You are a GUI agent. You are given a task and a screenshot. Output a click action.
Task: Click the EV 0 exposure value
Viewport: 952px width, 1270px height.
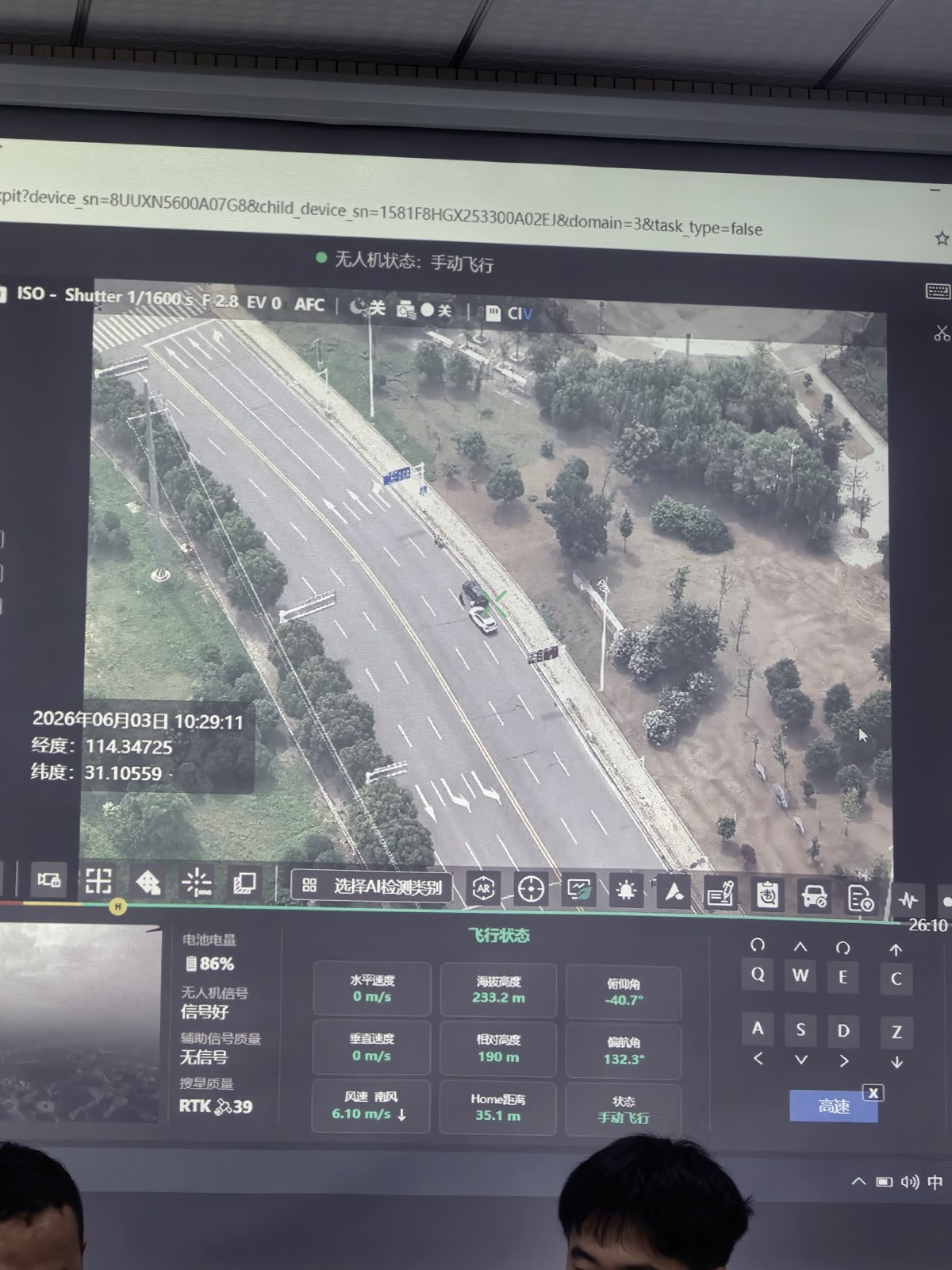pyautogui.click(x=264, y=302)
